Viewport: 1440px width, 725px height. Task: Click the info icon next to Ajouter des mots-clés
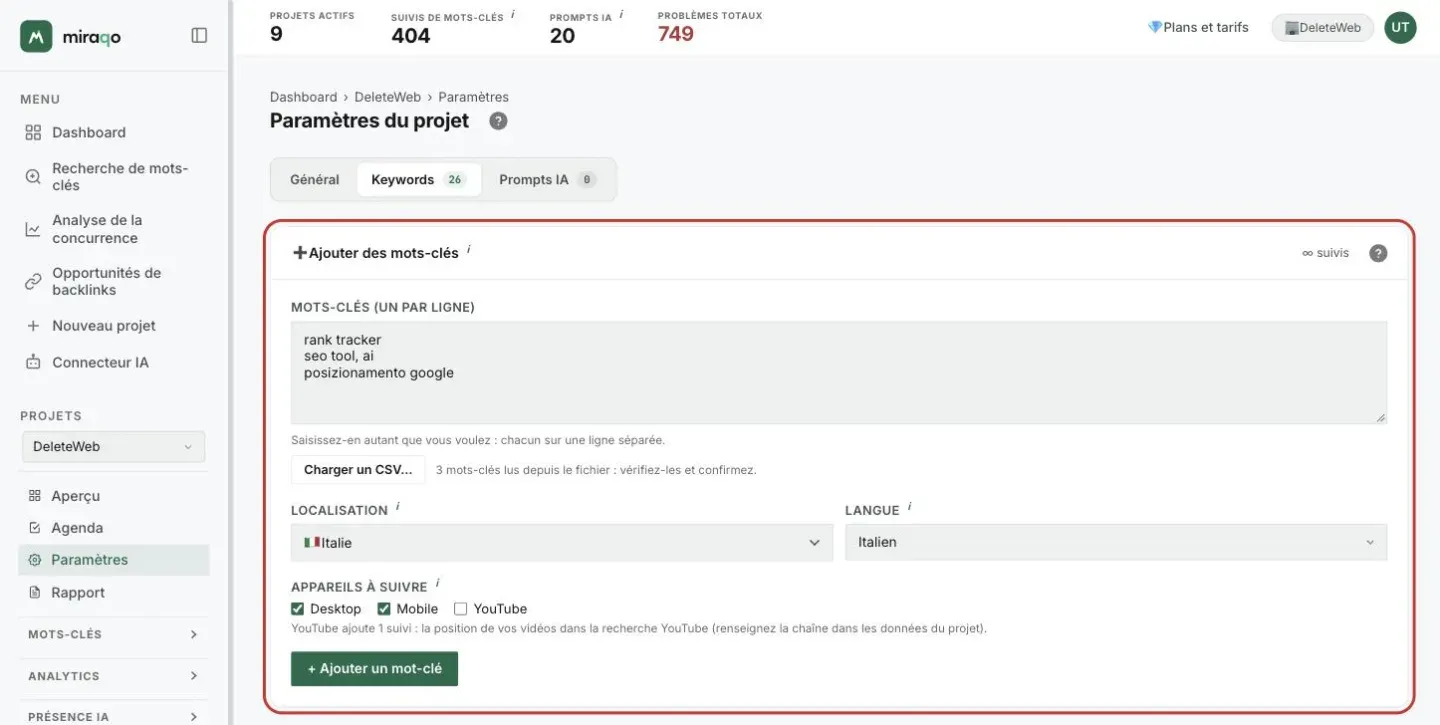pyautogui.click(x=469, y=249)
